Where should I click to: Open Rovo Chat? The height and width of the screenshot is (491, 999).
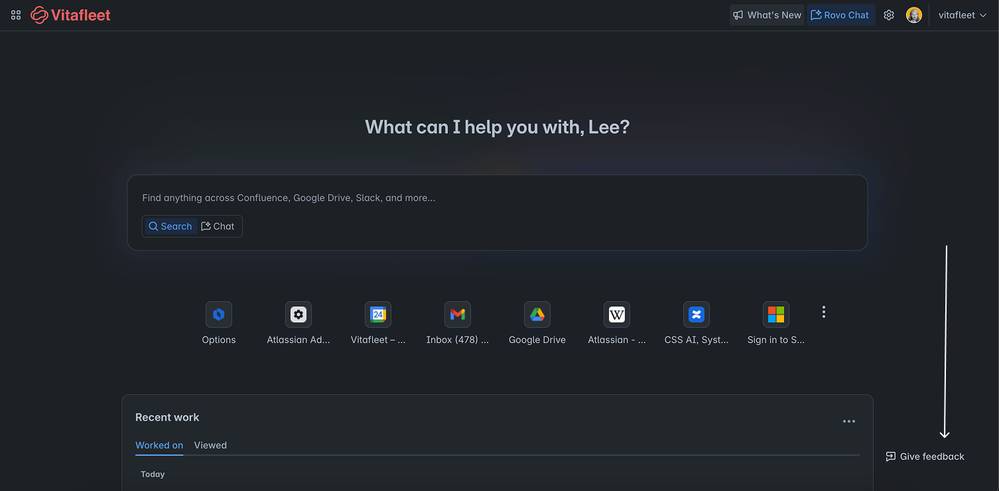tap(841, 15)
